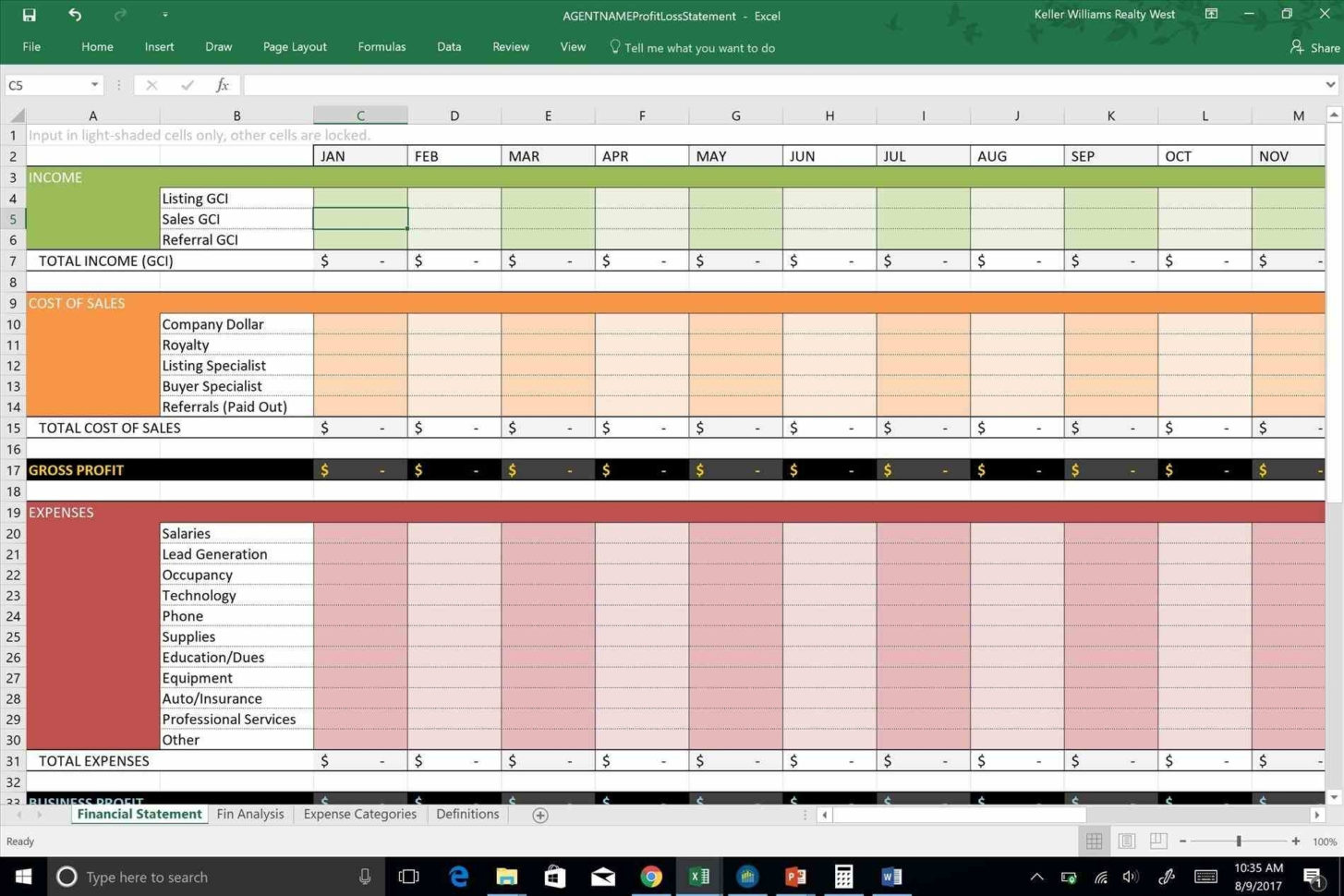
Task: Open the Insert Function dialog
Action: [222, 85]
